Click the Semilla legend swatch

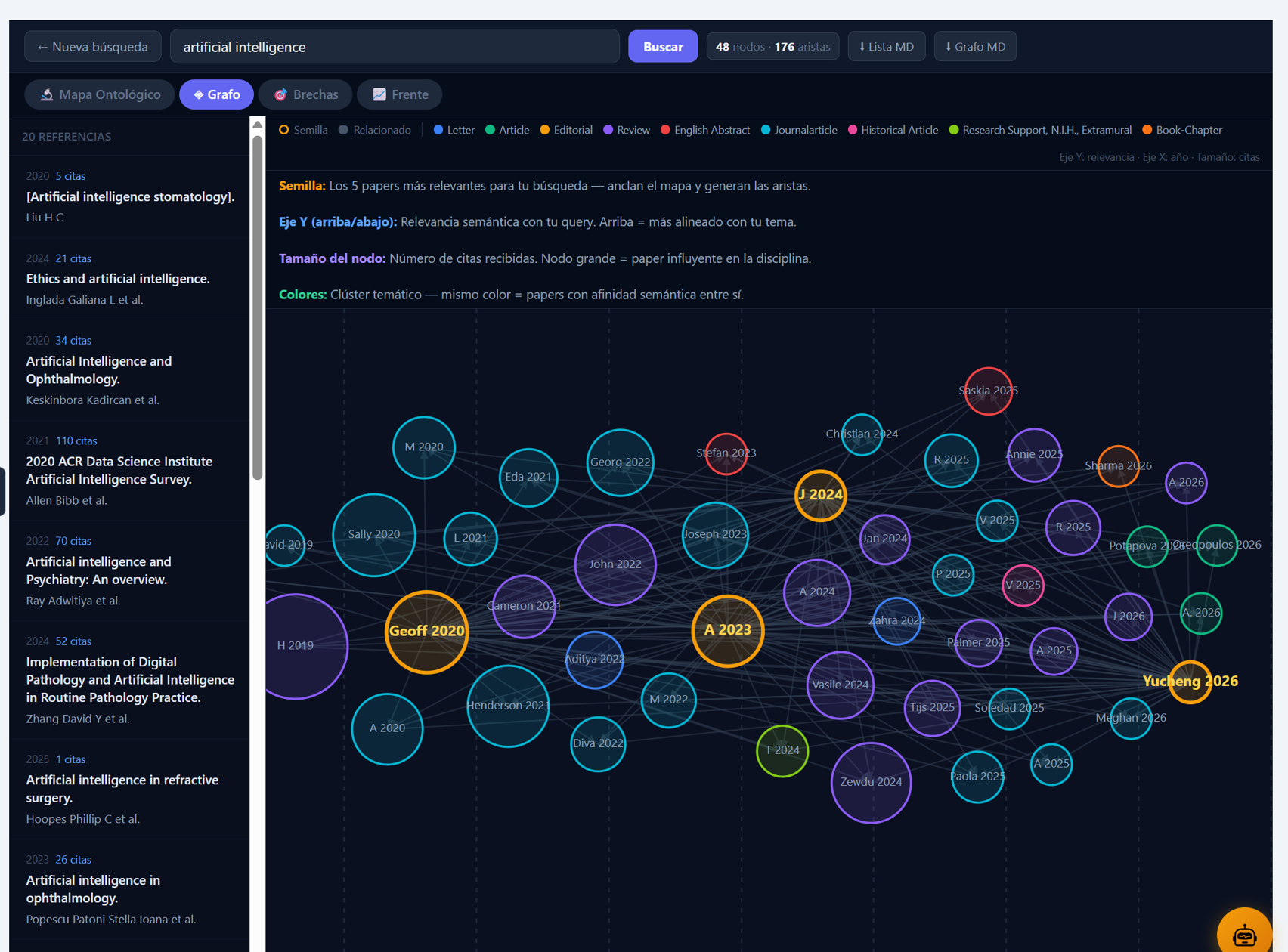click(x=284, y=130)
